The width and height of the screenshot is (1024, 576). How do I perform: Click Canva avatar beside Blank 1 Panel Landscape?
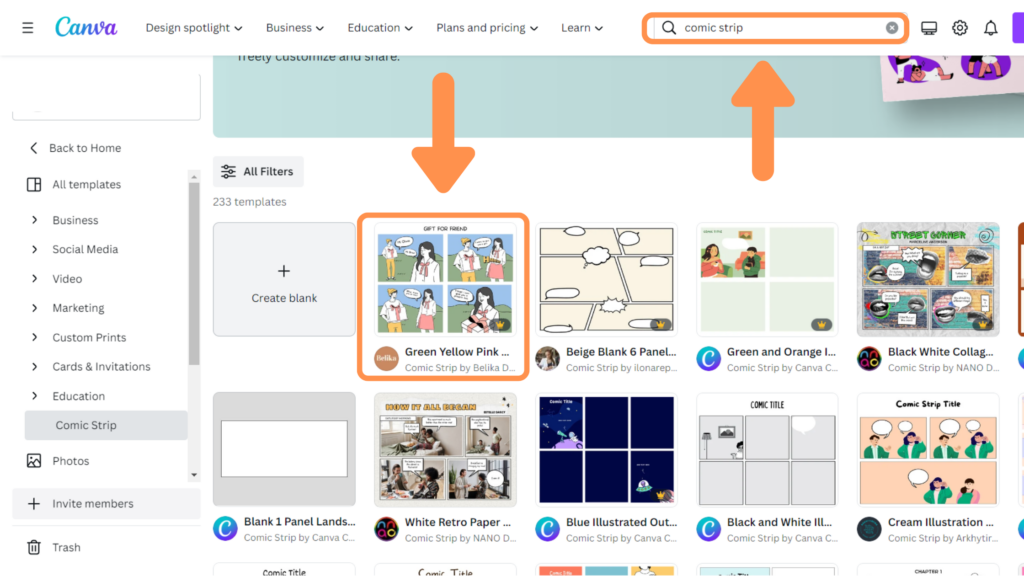point(225,528)
